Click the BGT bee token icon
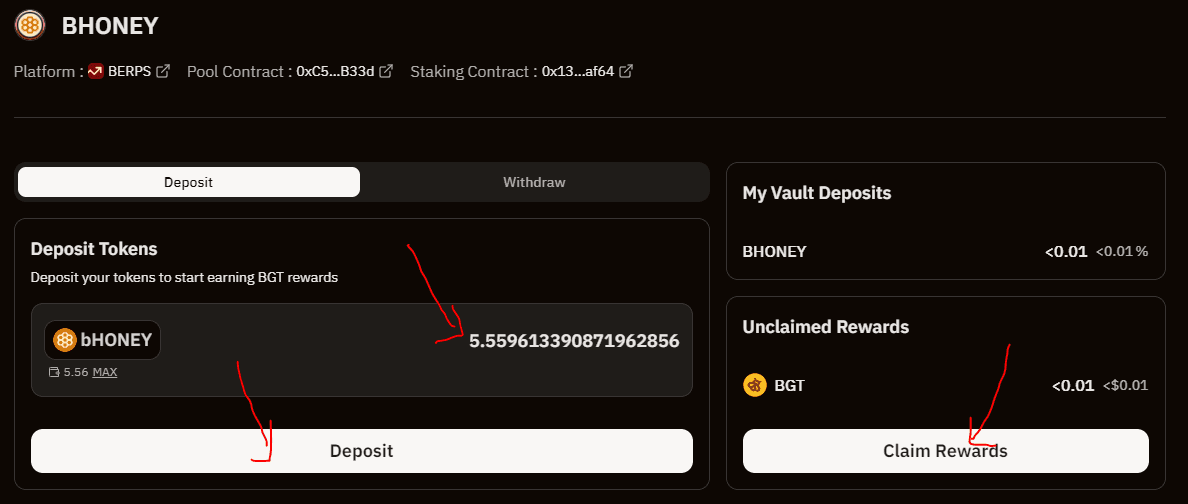The width and height of the screenshot is (1188, 504). point(755,385)
